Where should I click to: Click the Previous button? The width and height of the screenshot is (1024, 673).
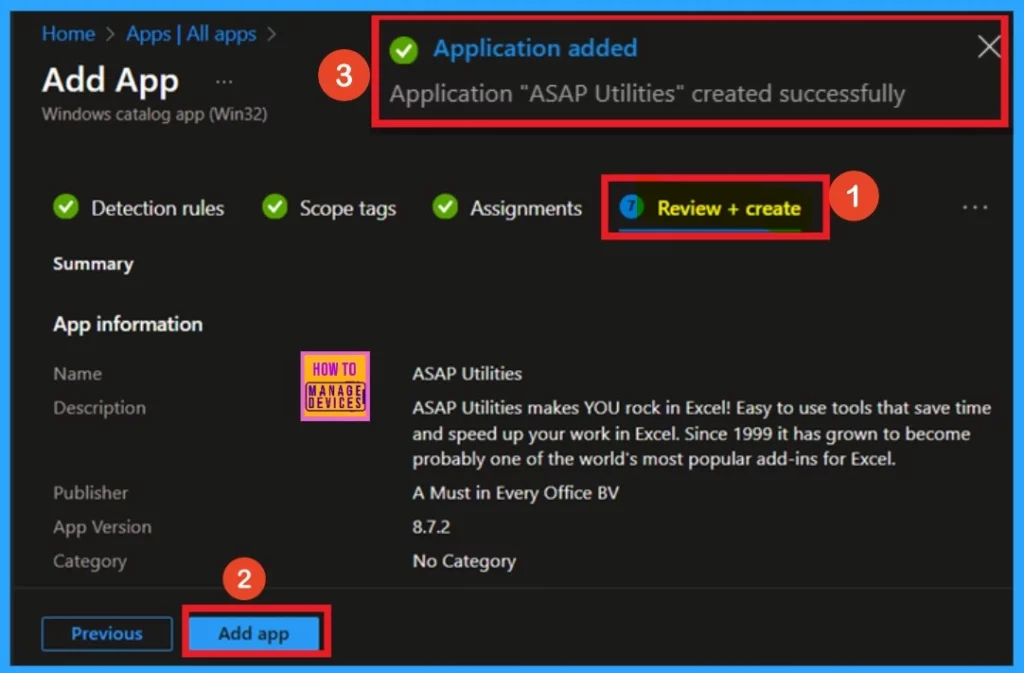tap(107, 633)
